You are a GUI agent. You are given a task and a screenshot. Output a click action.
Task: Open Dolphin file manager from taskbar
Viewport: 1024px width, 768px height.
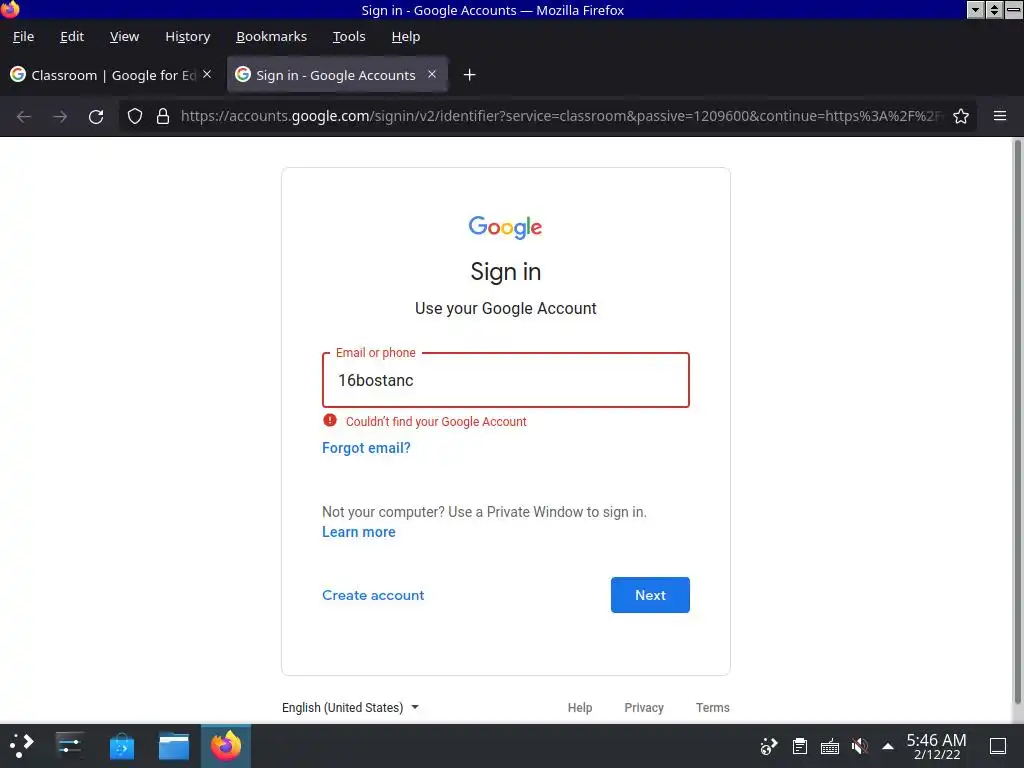coord(174,746)
